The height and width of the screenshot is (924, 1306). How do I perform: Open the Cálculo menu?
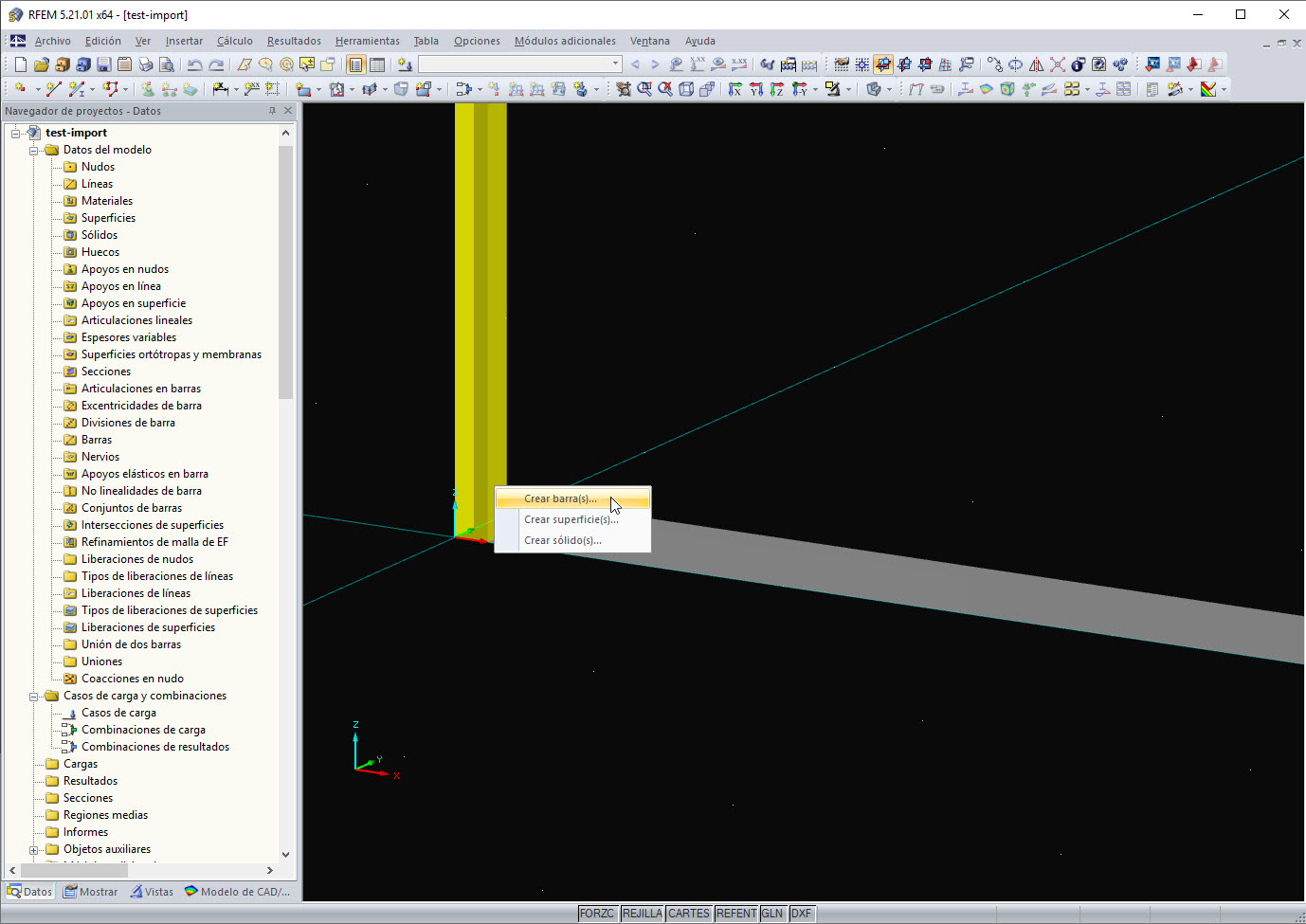click(235, 41)
